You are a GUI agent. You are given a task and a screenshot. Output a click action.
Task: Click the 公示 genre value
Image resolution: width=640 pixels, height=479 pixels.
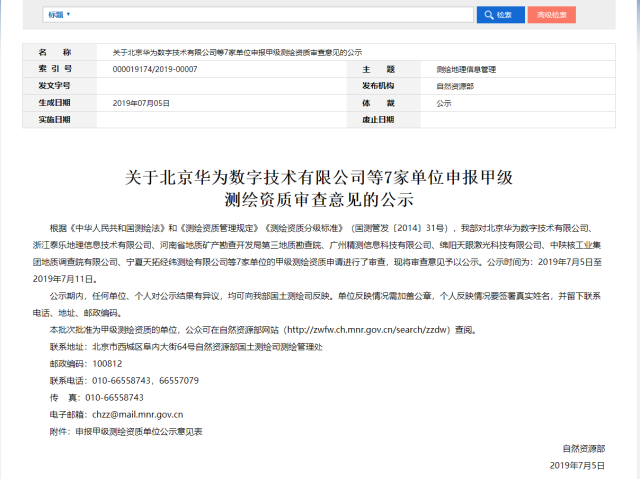[444, 103]
